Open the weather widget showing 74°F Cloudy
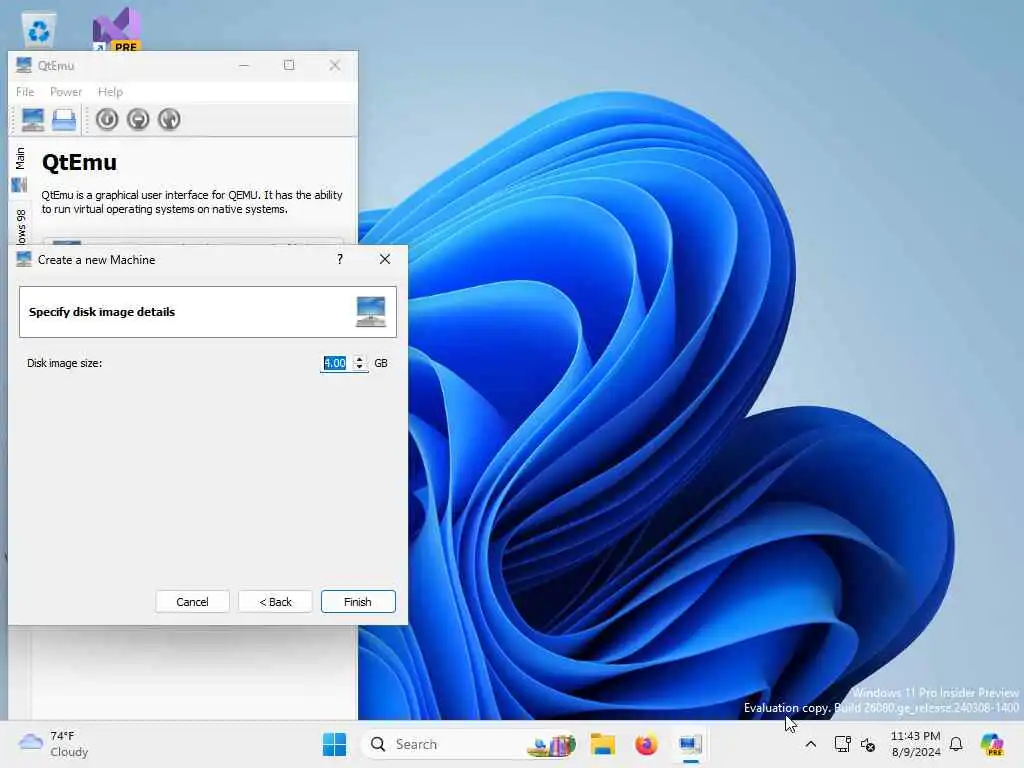 click(x=54, y=744)
